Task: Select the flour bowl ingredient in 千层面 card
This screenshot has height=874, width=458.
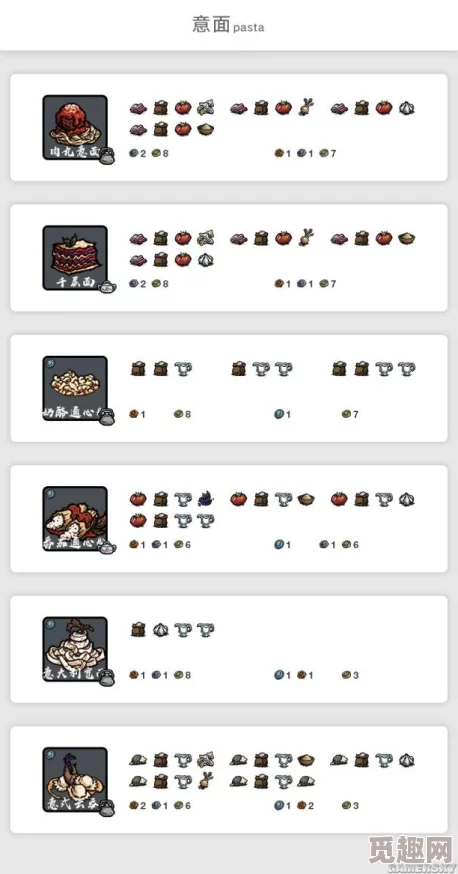Action: tap(406, 238)
